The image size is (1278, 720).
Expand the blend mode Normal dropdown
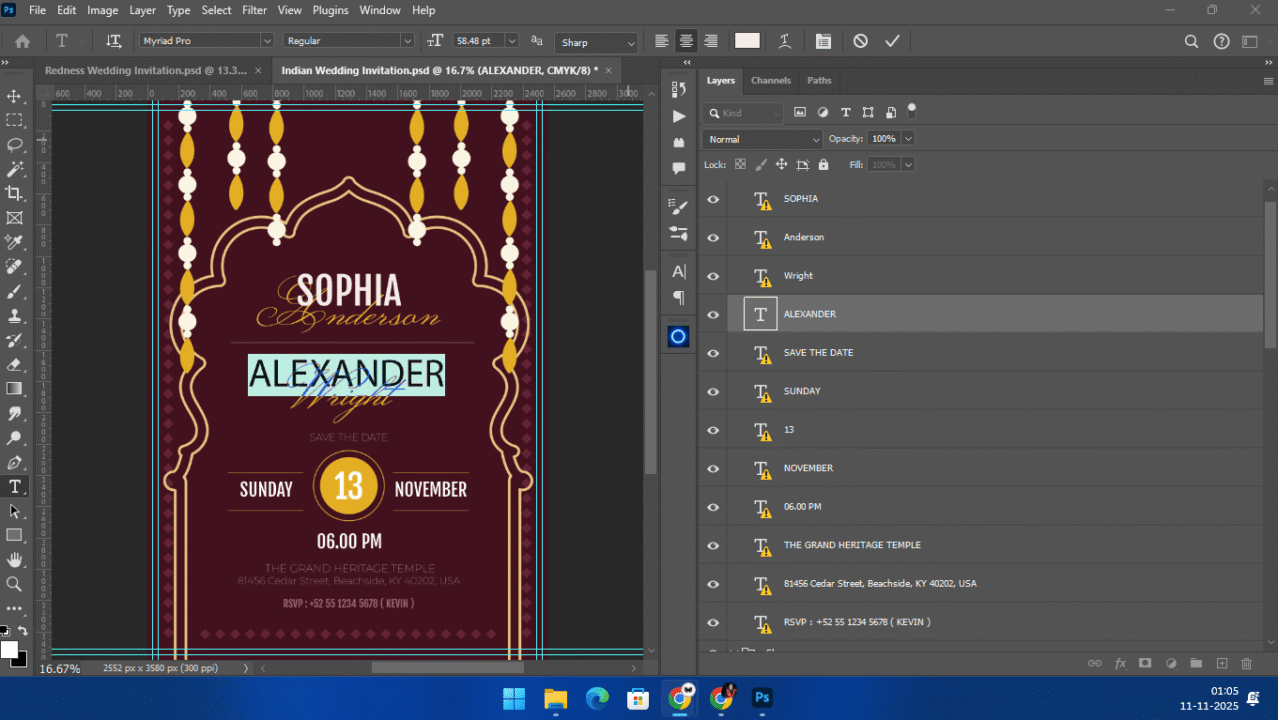[762, 139]
